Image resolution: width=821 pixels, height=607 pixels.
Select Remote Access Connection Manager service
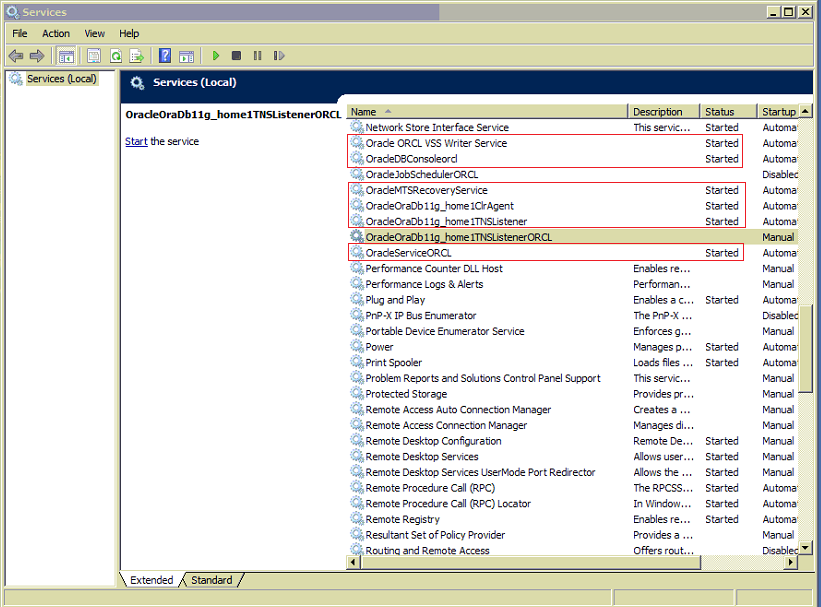click(x=446, y=425)
